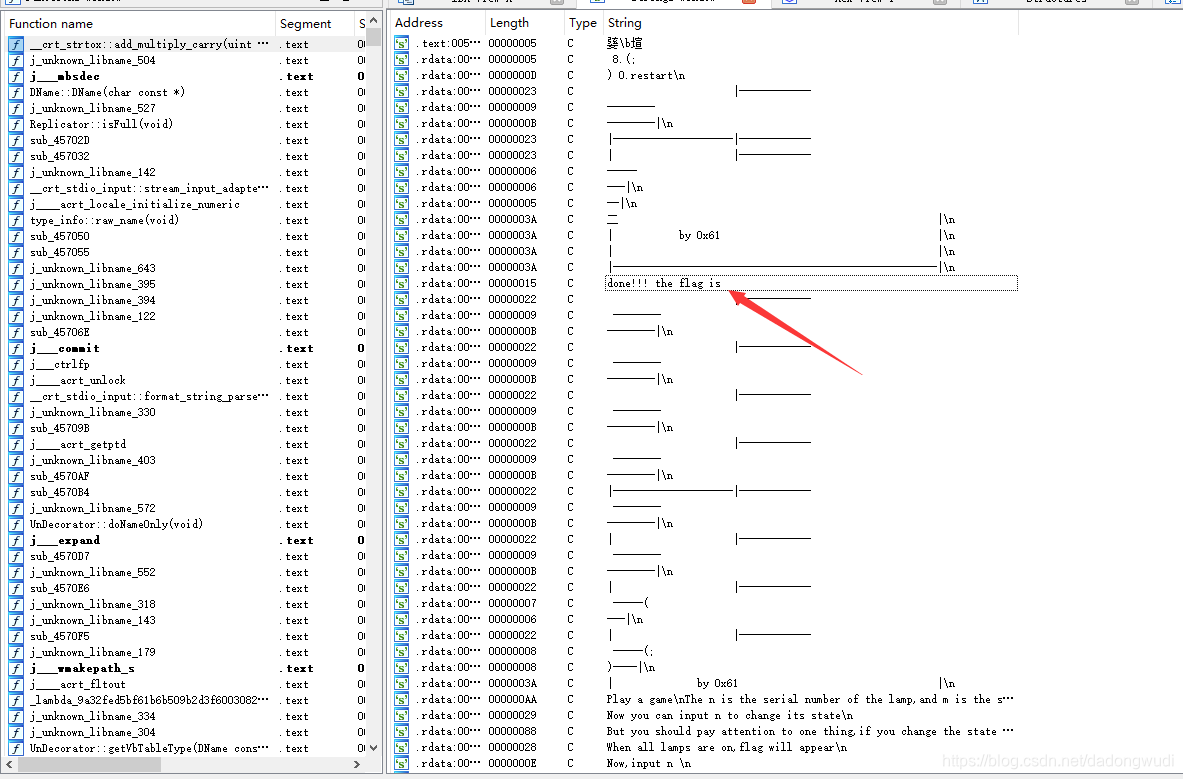This screenshot has width=1183, height=779.
Task: Select string ' 8. (;' in strings list
Action: point(623,60)
